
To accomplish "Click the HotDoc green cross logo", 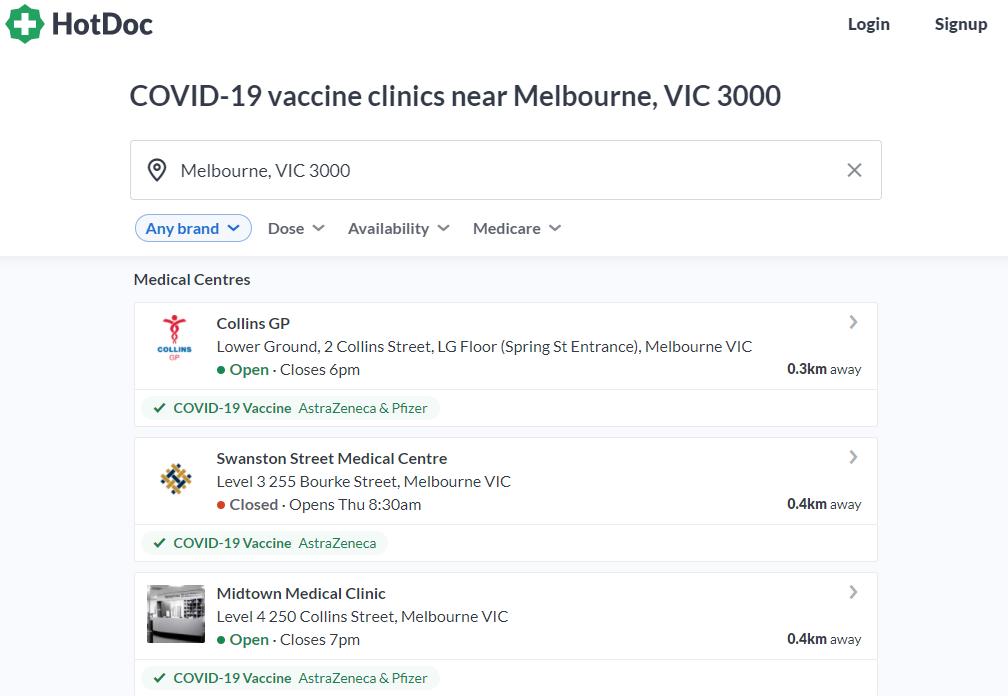I will click(x=25, y=24).
